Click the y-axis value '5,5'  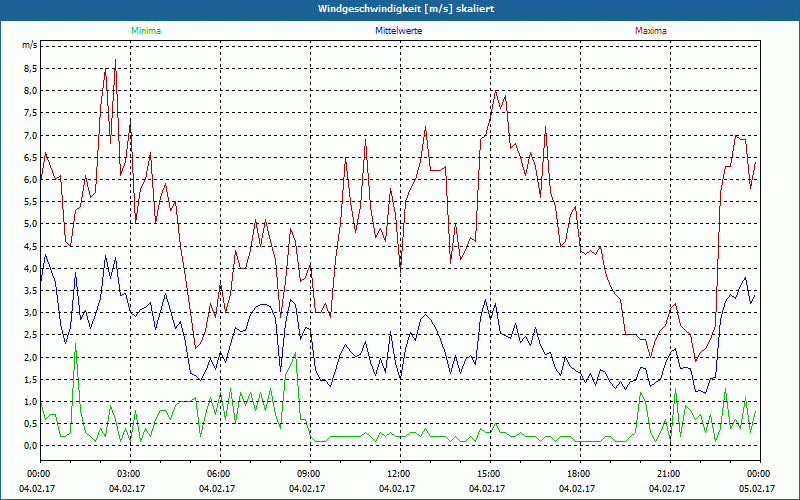click(31, 202)
